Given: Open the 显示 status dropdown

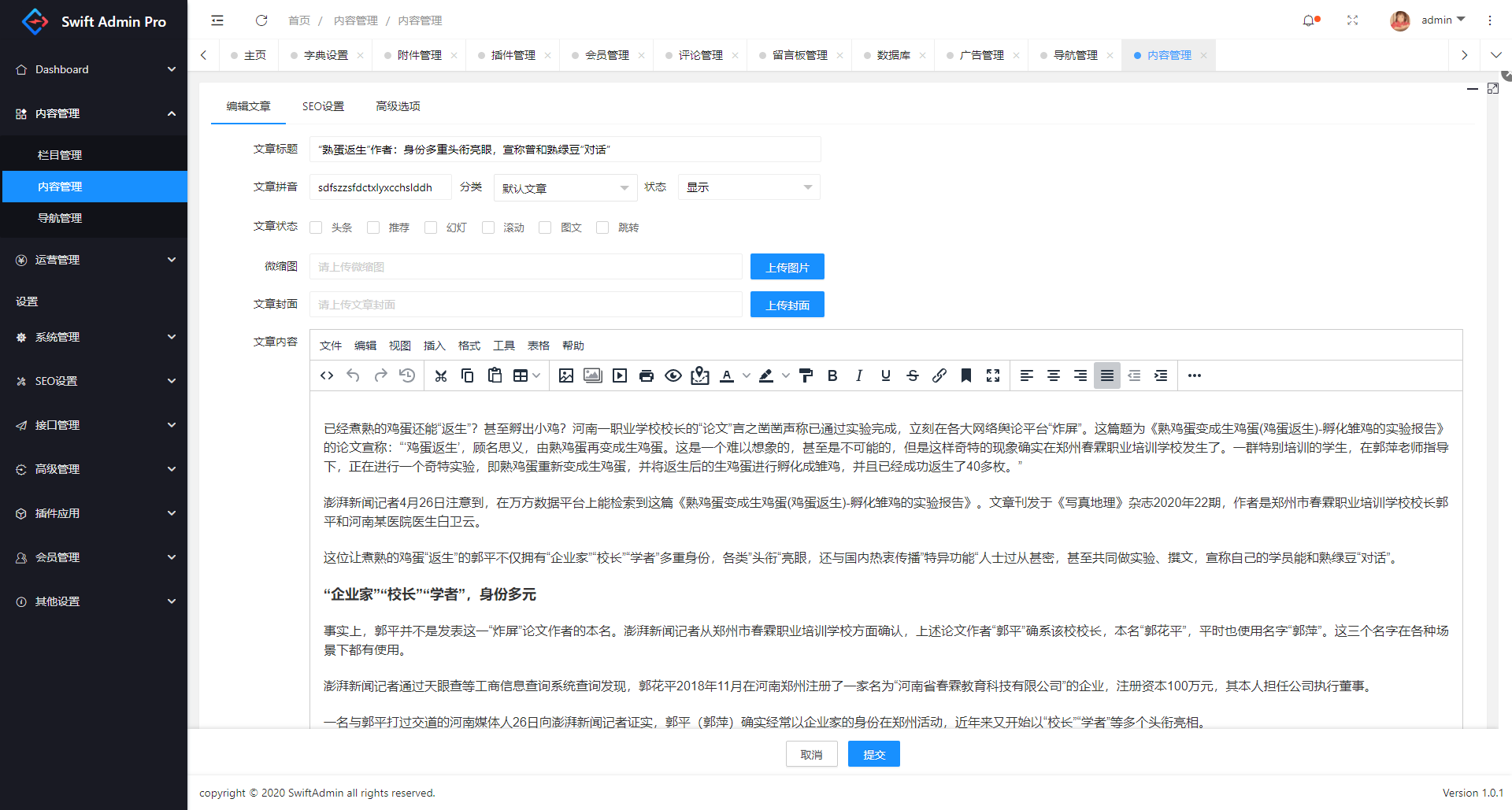Looking at the screenshot, I should click(748, 187).
